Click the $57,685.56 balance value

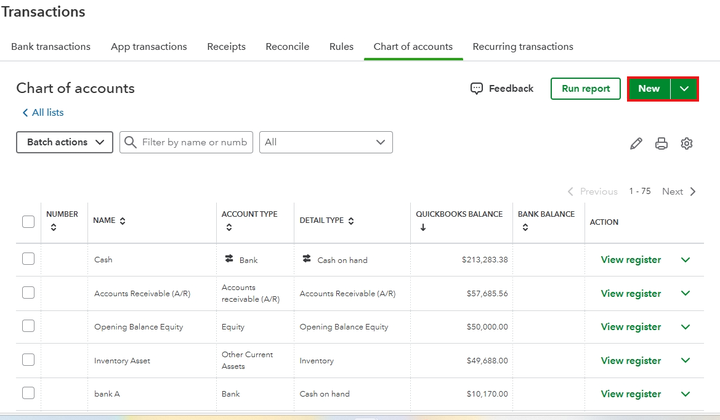tap(487, 293)
